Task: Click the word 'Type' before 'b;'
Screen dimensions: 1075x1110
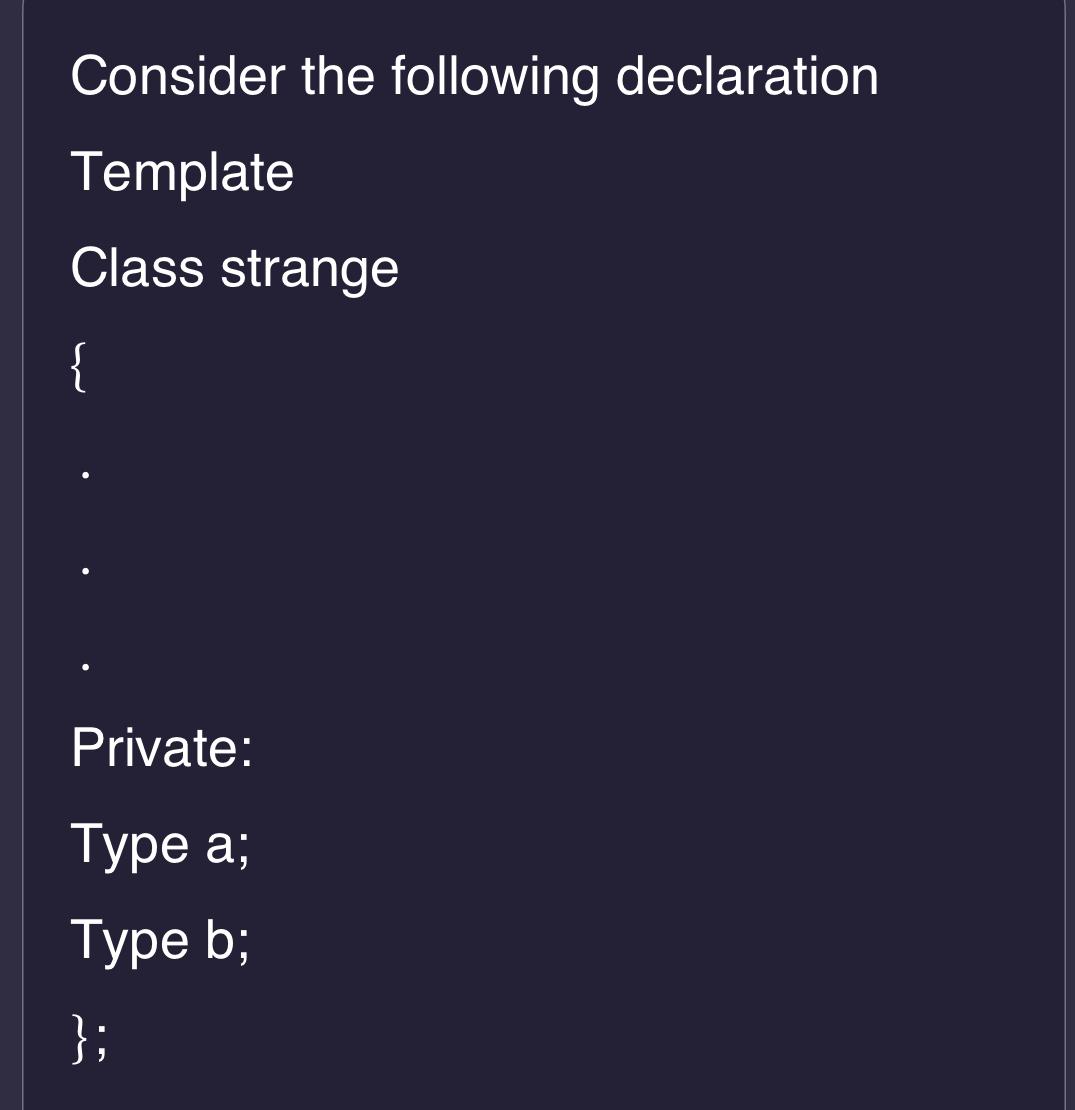Action: click(x=130, y=943)
